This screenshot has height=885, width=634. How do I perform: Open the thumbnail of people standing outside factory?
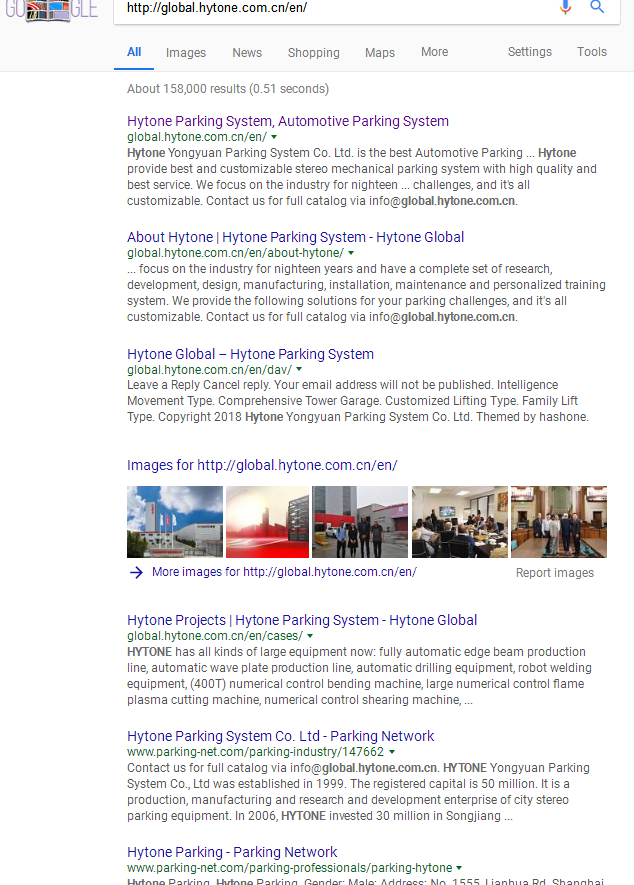[360, 522]
